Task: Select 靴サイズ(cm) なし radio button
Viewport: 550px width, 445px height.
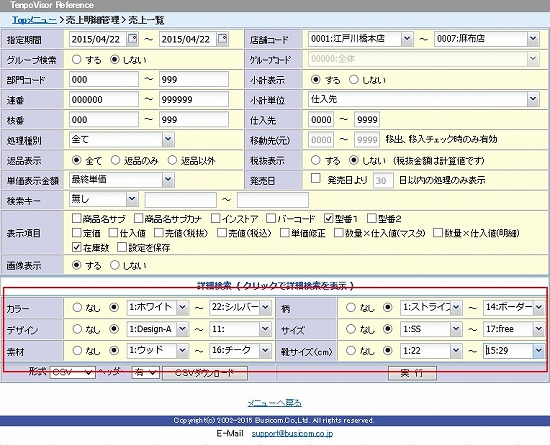Action: point(351,350)
